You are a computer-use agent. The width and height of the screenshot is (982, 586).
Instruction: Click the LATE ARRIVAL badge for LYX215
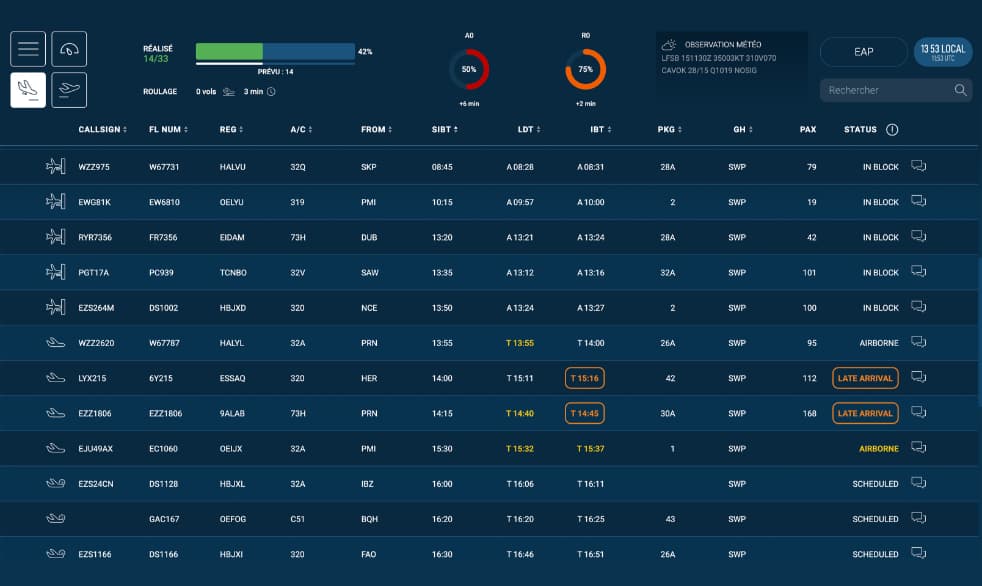(x=865, y=378)
